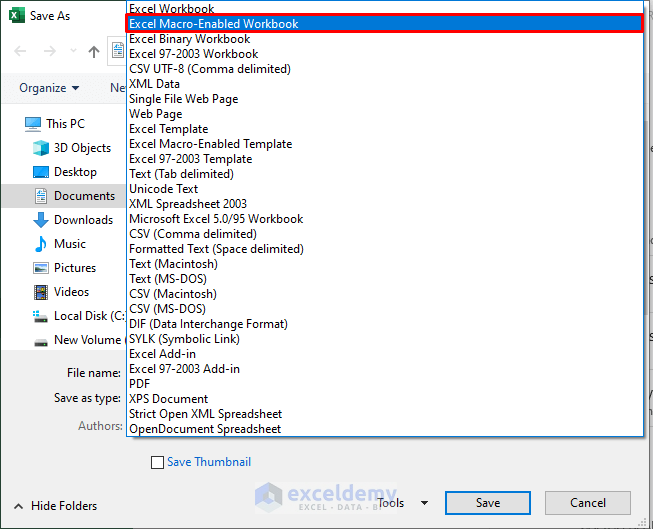653x529 pixels.
Task: Click the Music note icon
Action: tap(41, 244)
